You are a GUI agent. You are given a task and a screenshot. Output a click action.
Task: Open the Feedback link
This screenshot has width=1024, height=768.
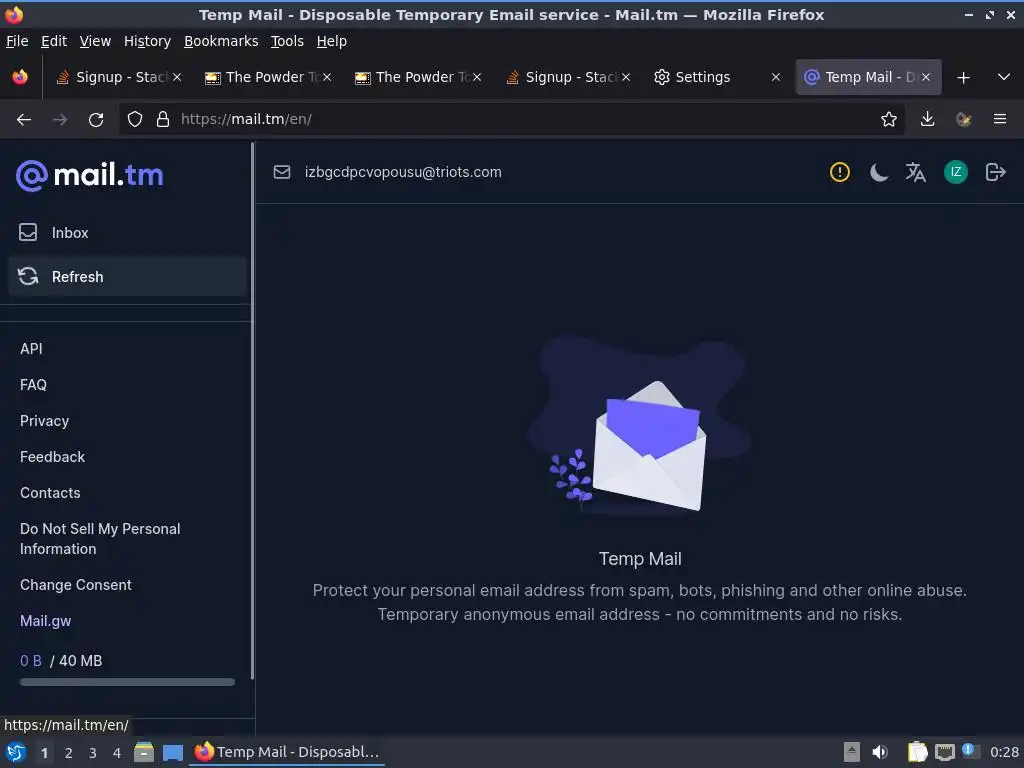pos(52,456)
